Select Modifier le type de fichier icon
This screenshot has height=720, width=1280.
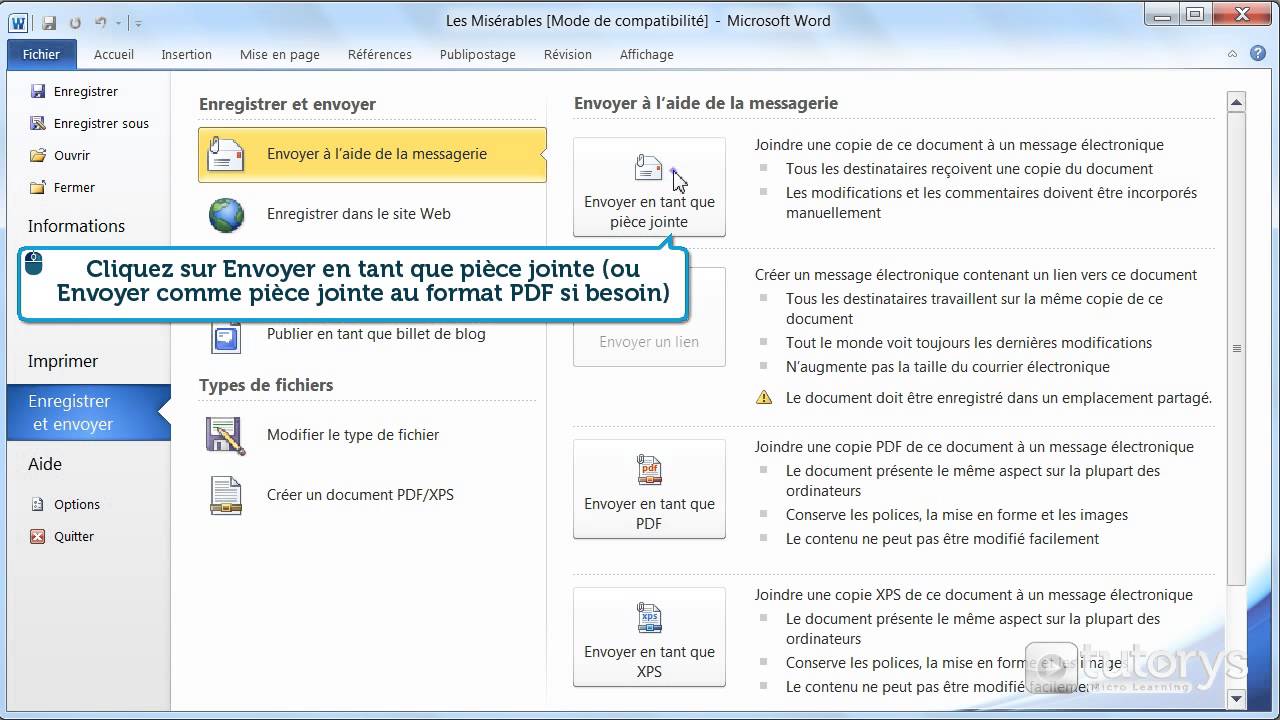(x=225, y=434)
